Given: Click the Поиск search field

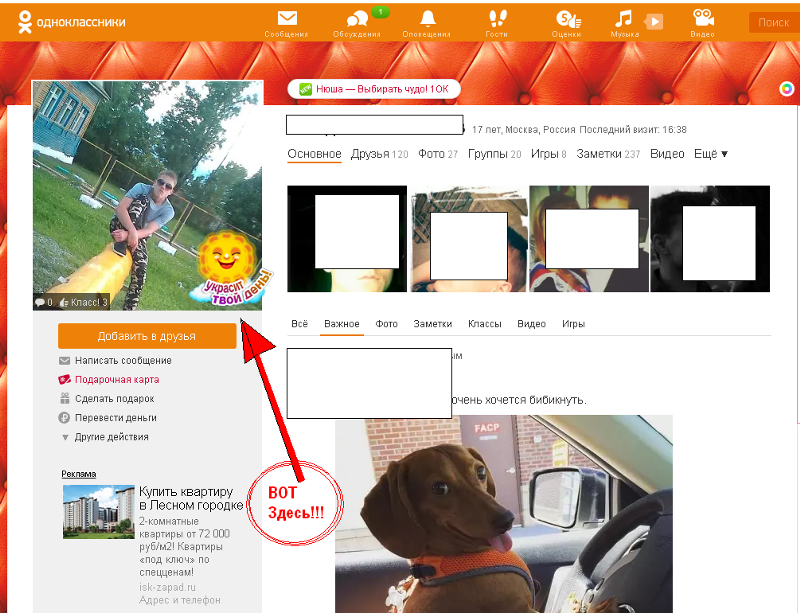Looking at the screenshot, I should pyautogui.click(x=774, y=22).
